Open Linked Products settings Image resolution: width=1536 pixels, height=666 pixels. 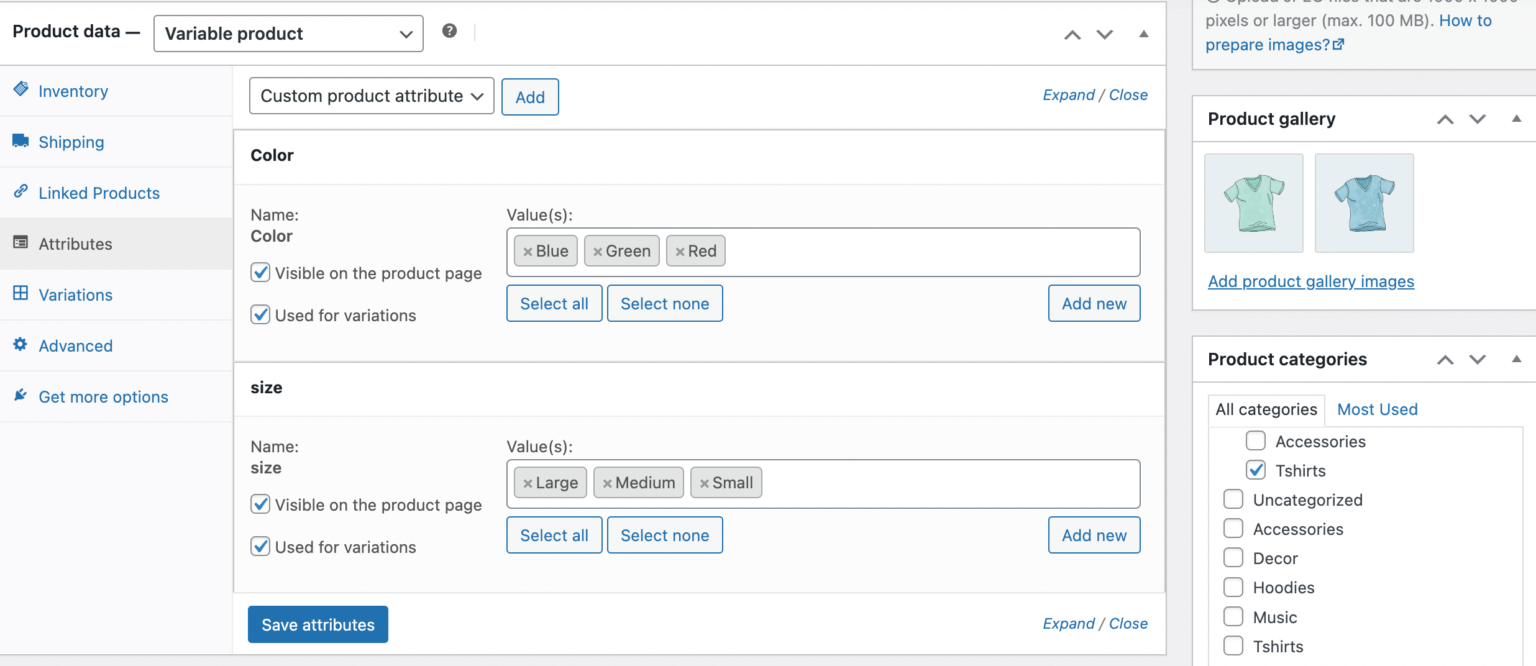(x=99, y=192)
